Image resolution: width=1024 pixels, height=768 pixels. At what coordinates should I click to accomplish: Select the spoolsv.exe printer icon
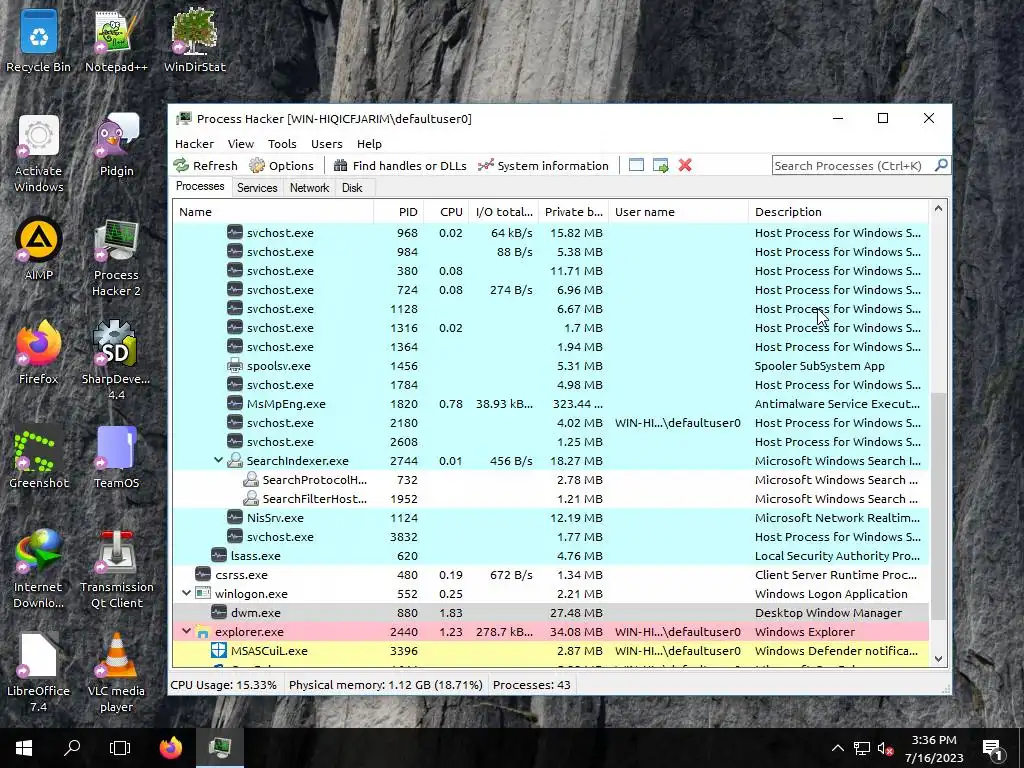(235, 366)
